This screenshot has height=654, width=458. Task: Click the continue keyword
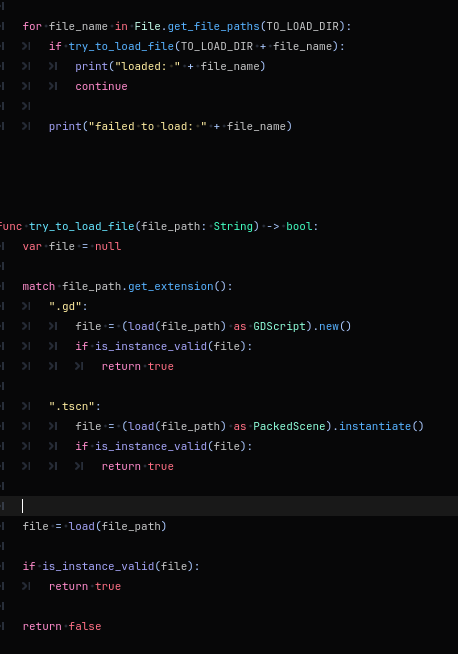(x=101, y=86)
